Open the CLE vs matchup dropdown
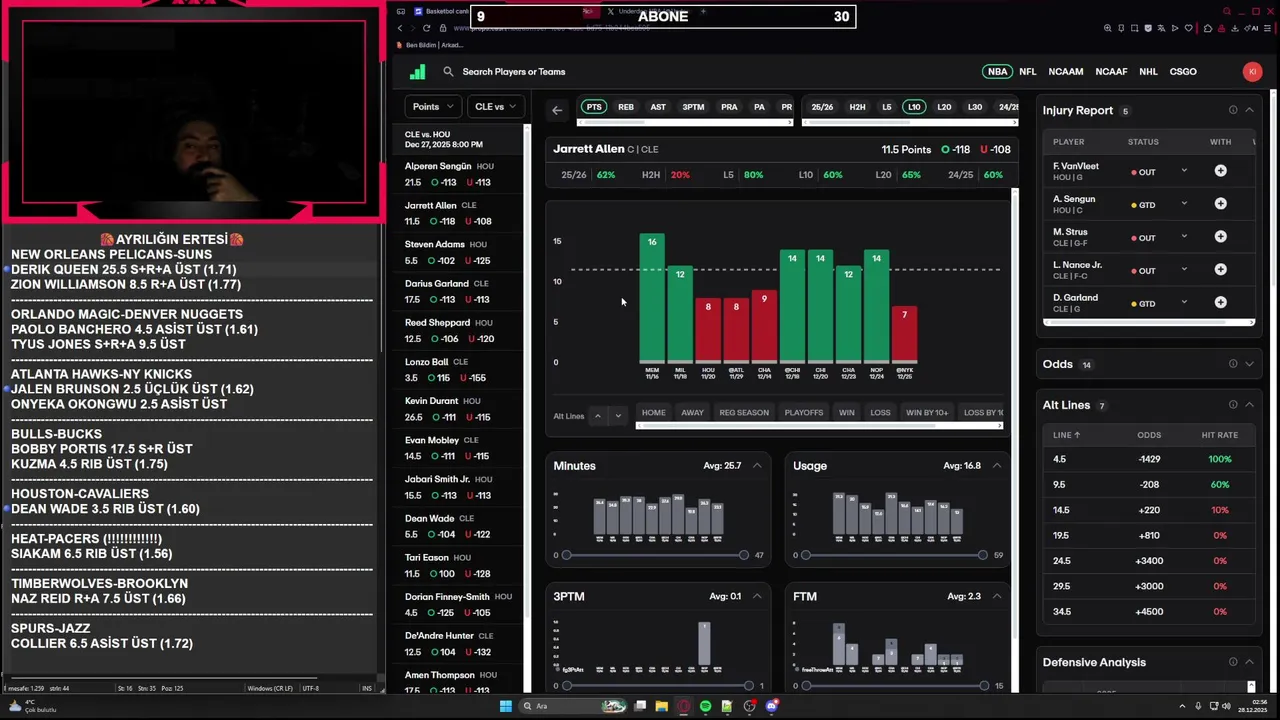Image resolution: width=1280 pixels, height=720 pixels. pyautogui.click(x=495, y=107)
